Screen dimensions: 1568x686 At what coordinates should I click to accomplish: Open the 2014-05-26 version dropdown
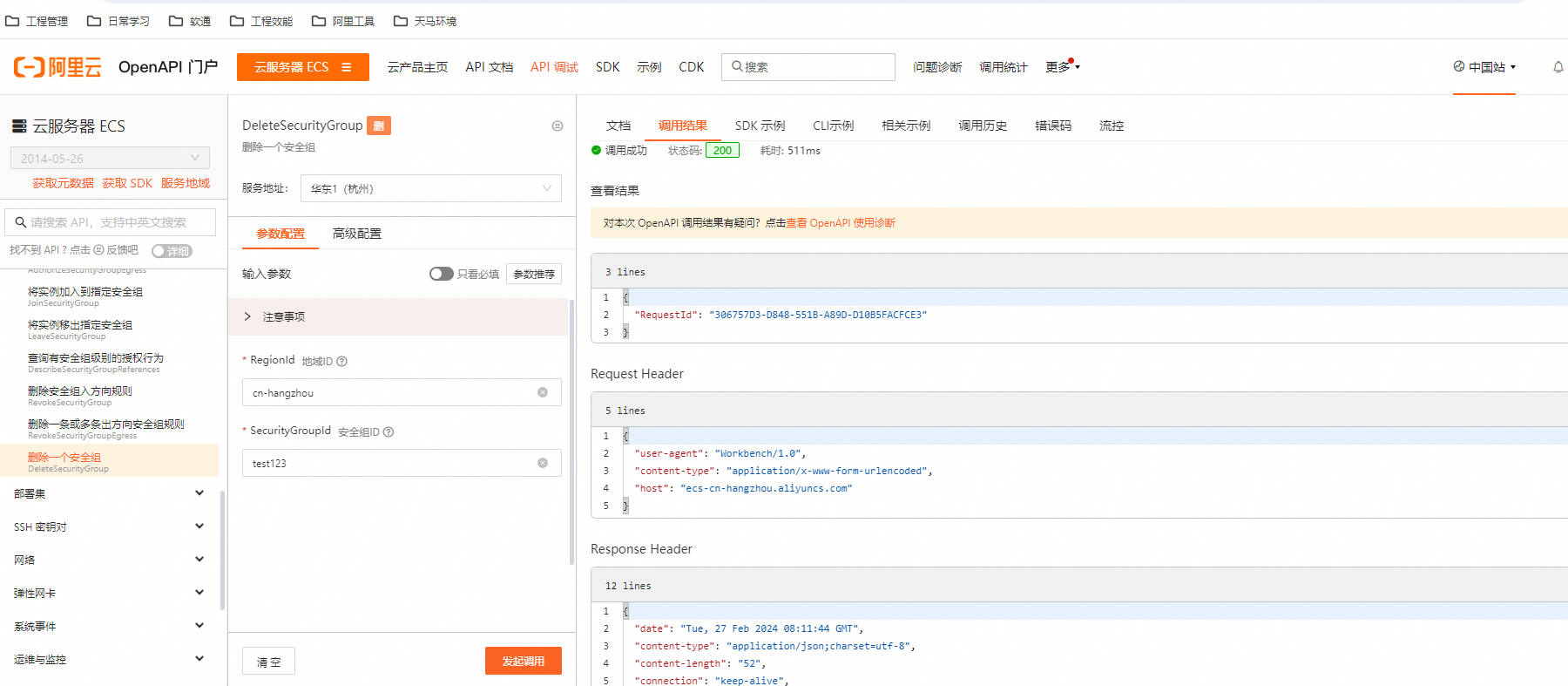[110, 158]
